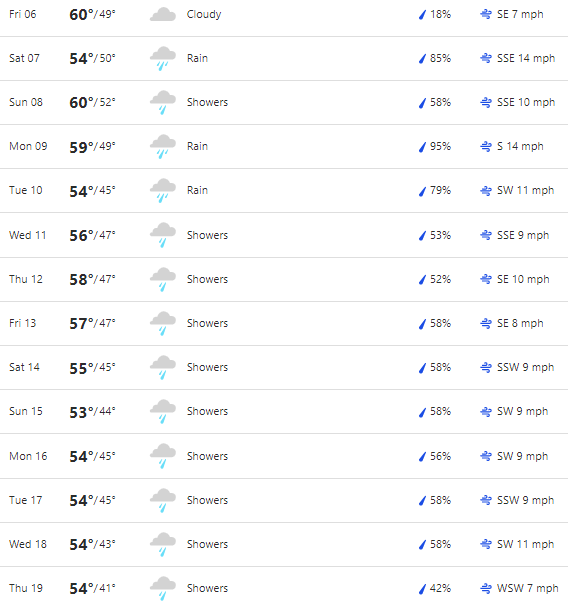Click the 85% precipitation chance for Sat 07
This screenshot has height=611, width=568.
pos(440,58)
